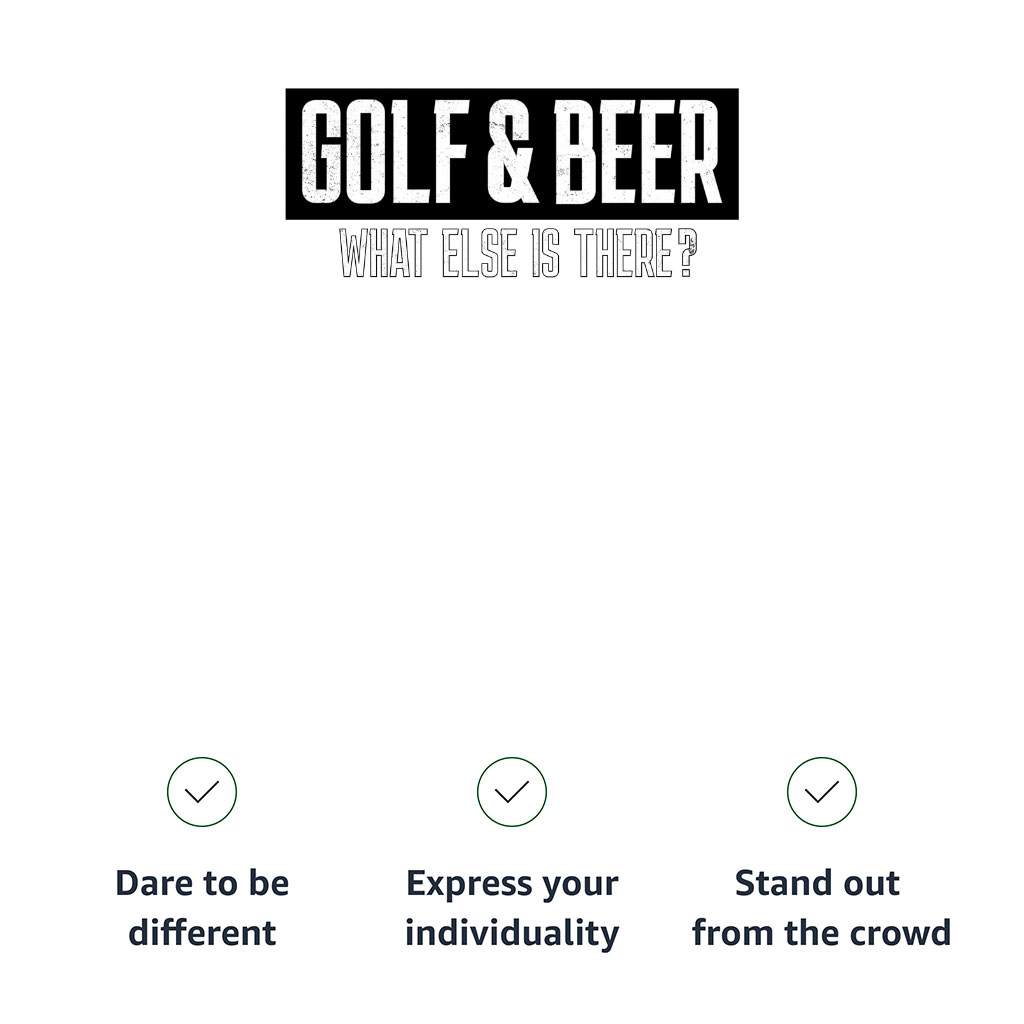The width and height of the screenshot is (1024, 1024).
Task: Click the word "IS" in the tagline
Action: 545,255
